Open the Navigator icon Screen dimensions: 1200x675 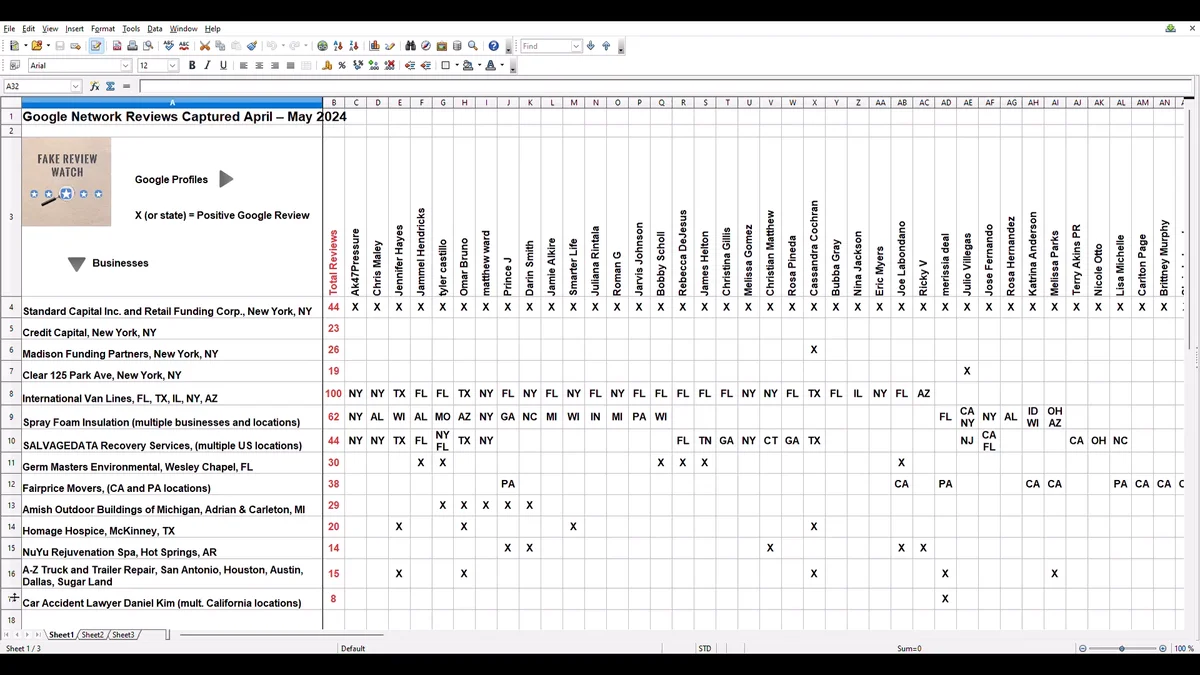pos(424,46)
